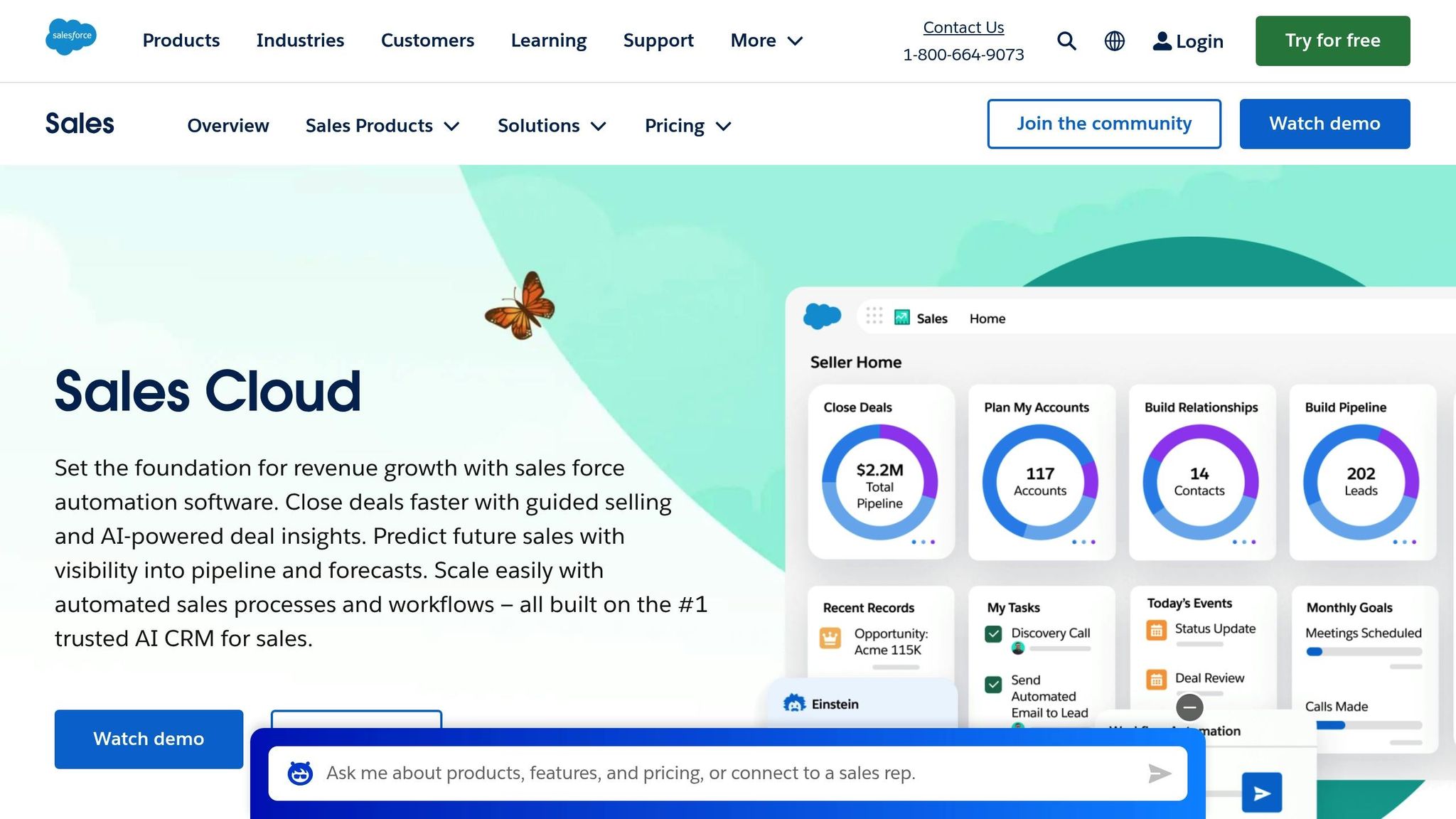Click the Login person icon
Viewport: 1456px width, 819px height.
click(x=1162, y=41)
